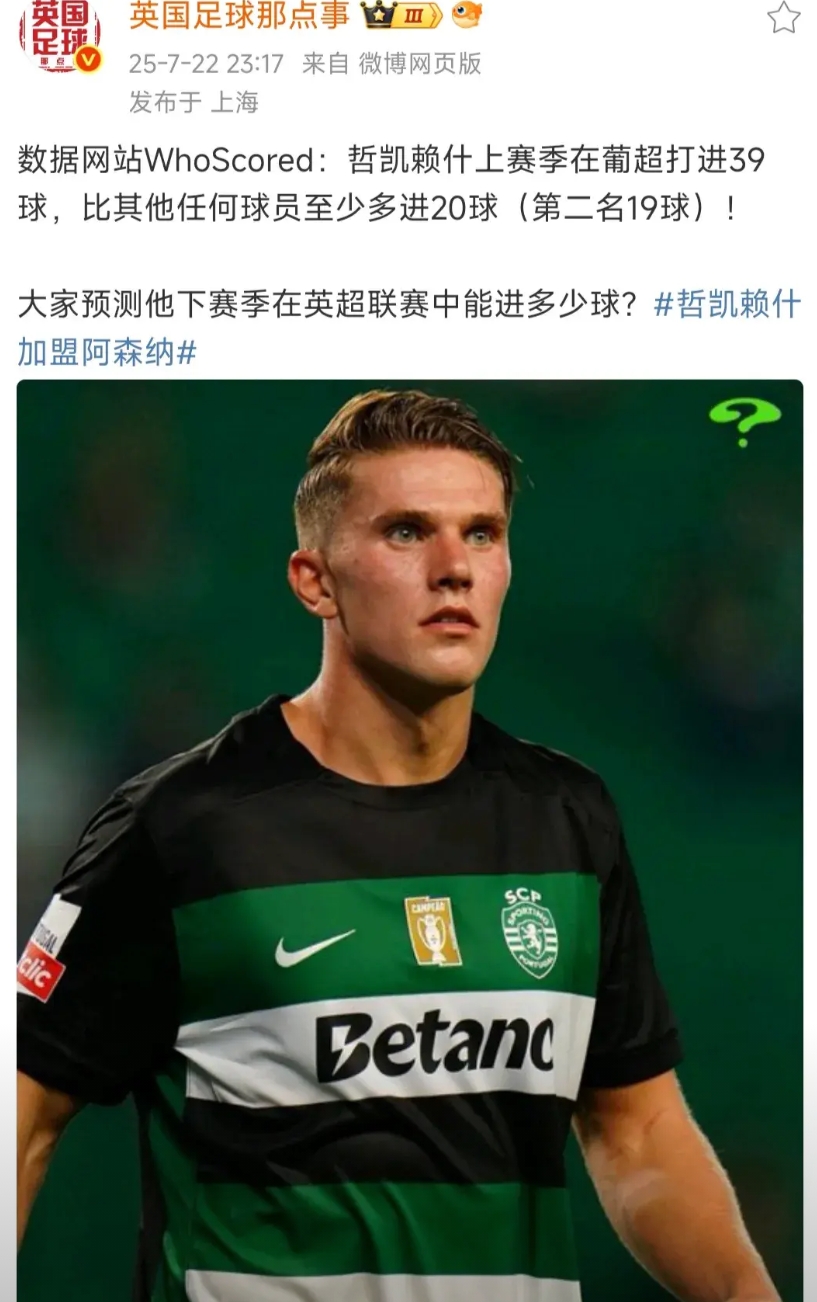Click the Nike swoosh on the jersey
This screenshot has height=1302, width=817.
[x=314, y=946]
